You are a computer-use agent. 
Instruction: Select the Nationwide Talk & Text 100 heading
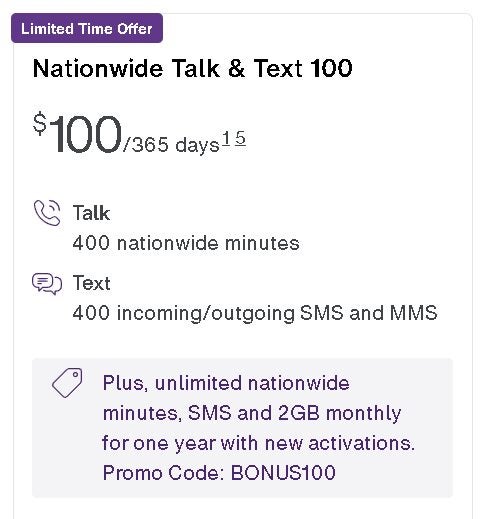[192, 68]
